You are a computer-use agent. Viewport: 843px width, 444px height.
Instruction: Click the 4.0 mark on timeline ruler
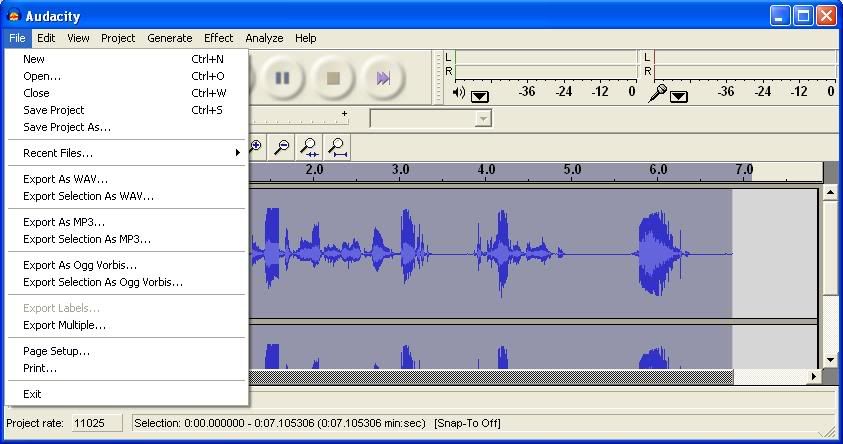coord(486,170)
